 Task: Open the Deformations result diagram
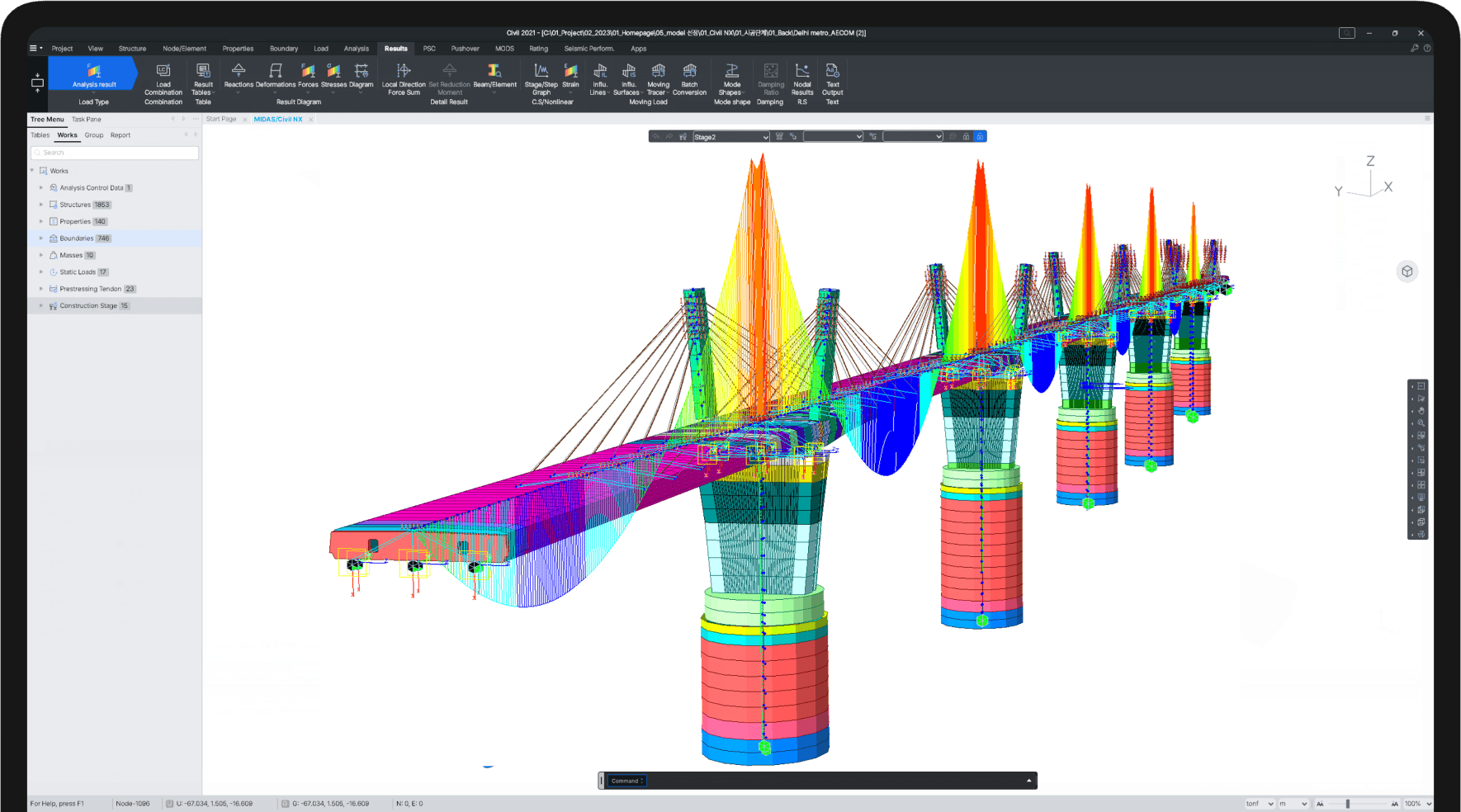point(275,72)
